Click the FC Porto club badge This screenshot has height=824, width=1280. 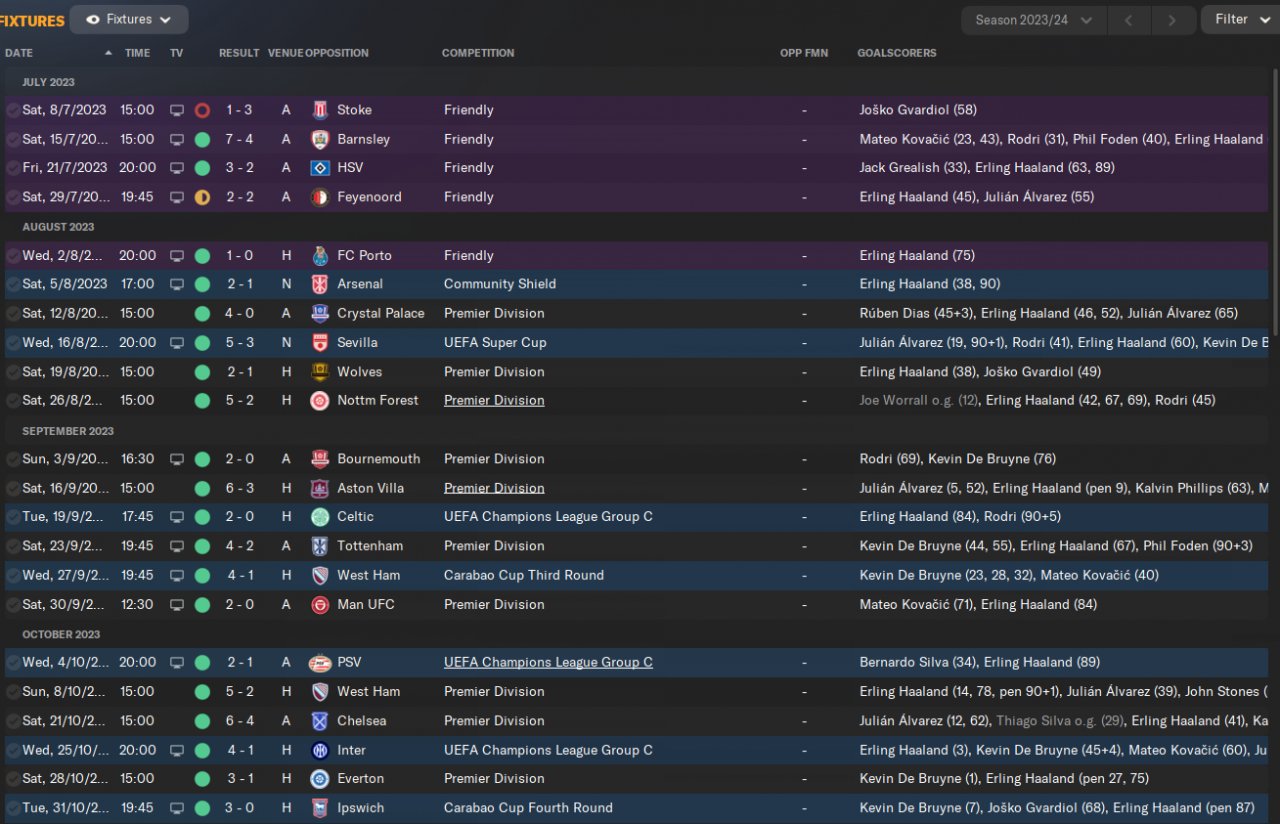pyautogui.click(x=320, y=255)
